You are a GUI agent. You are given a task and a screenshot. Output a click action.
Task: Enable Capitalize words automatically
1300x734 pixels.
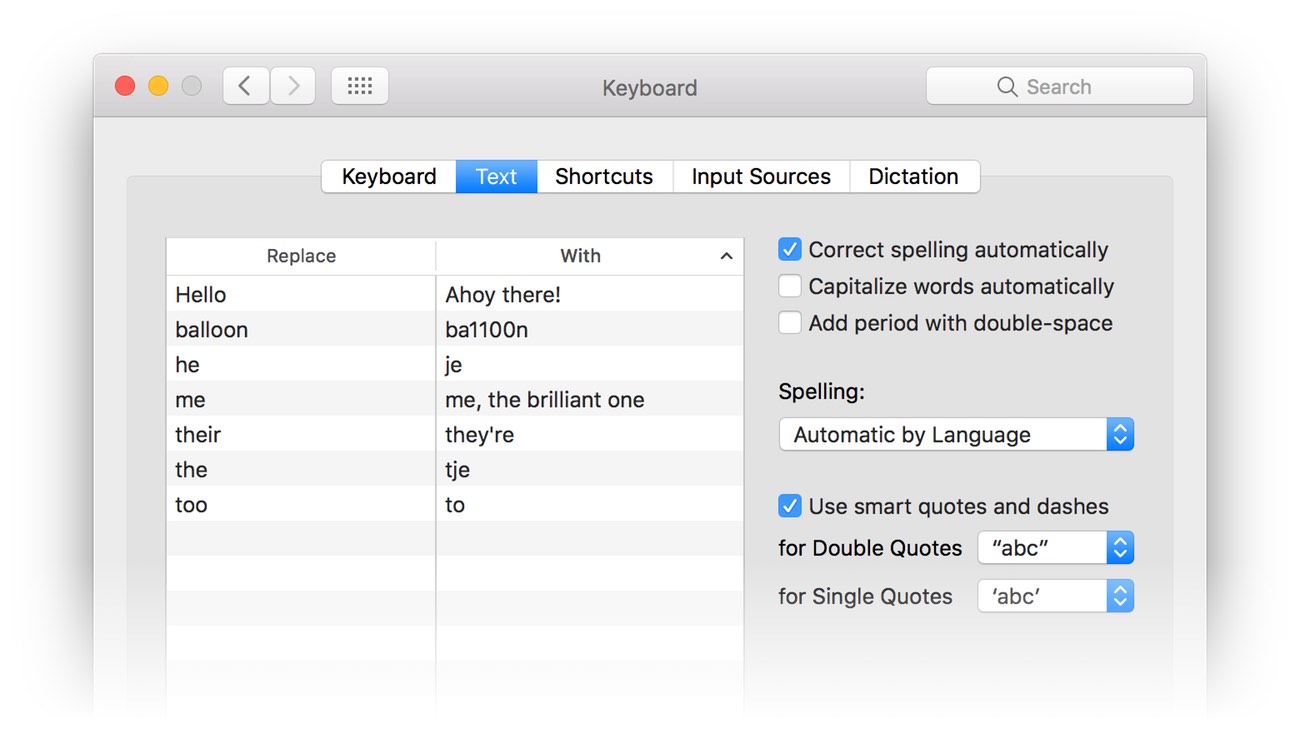pos(790,286)
